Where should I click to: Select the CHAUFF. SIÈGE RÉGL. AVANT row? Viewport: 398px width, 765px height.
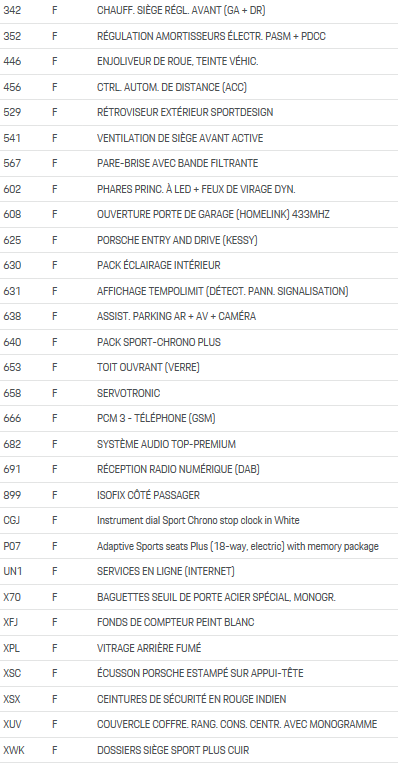tap(199, 11)
